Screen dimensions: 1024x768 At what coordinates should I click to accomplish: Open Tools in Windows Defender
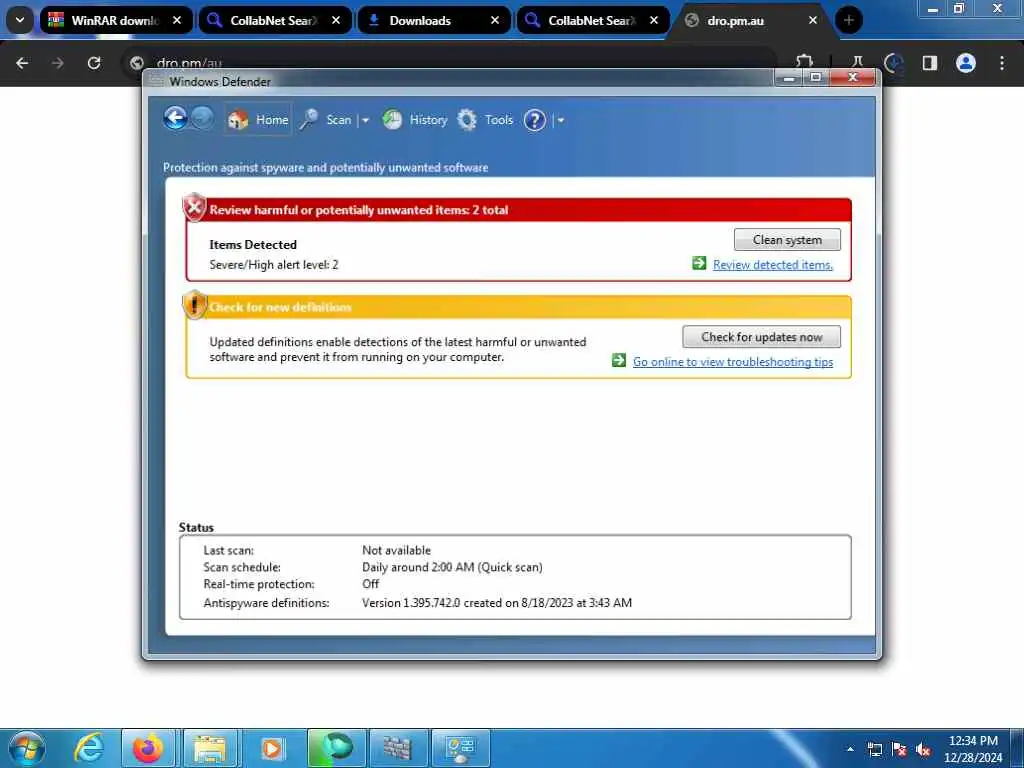tap(485, 120)
